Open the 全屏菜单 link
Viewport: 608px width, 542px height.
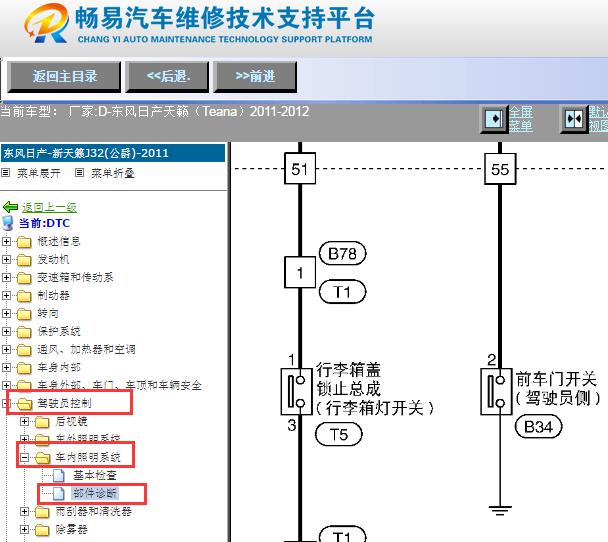(521, 119)
